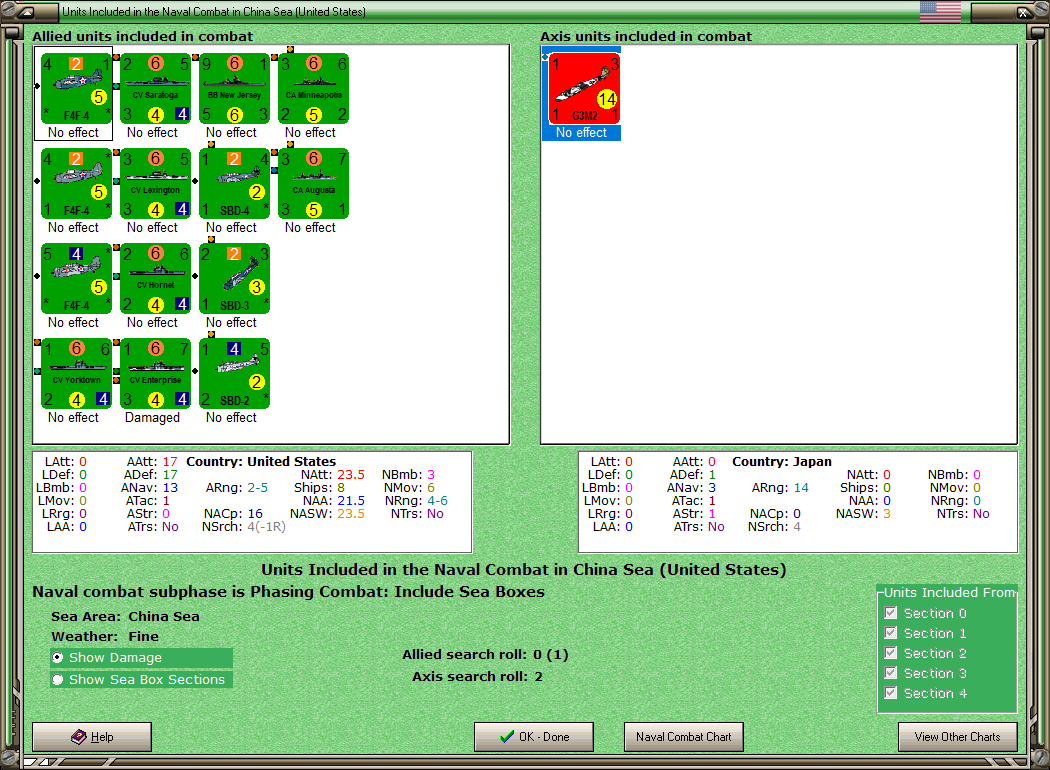Toggle the Section 3 checkbox

(x=891, y=673)
